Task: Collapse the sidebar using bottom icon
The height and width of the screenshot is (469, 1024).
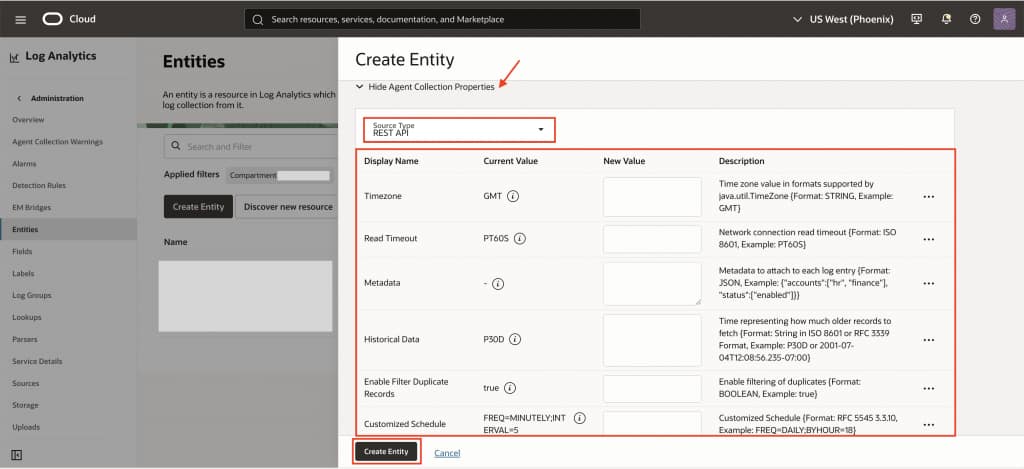Action: 16,454
